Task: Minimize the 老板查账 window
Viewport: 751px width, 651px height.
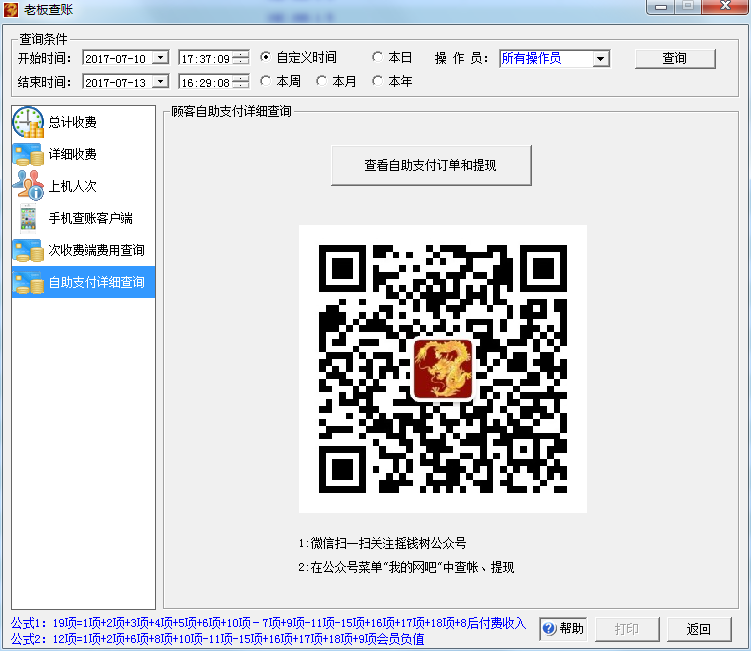Action: point(661,7)
